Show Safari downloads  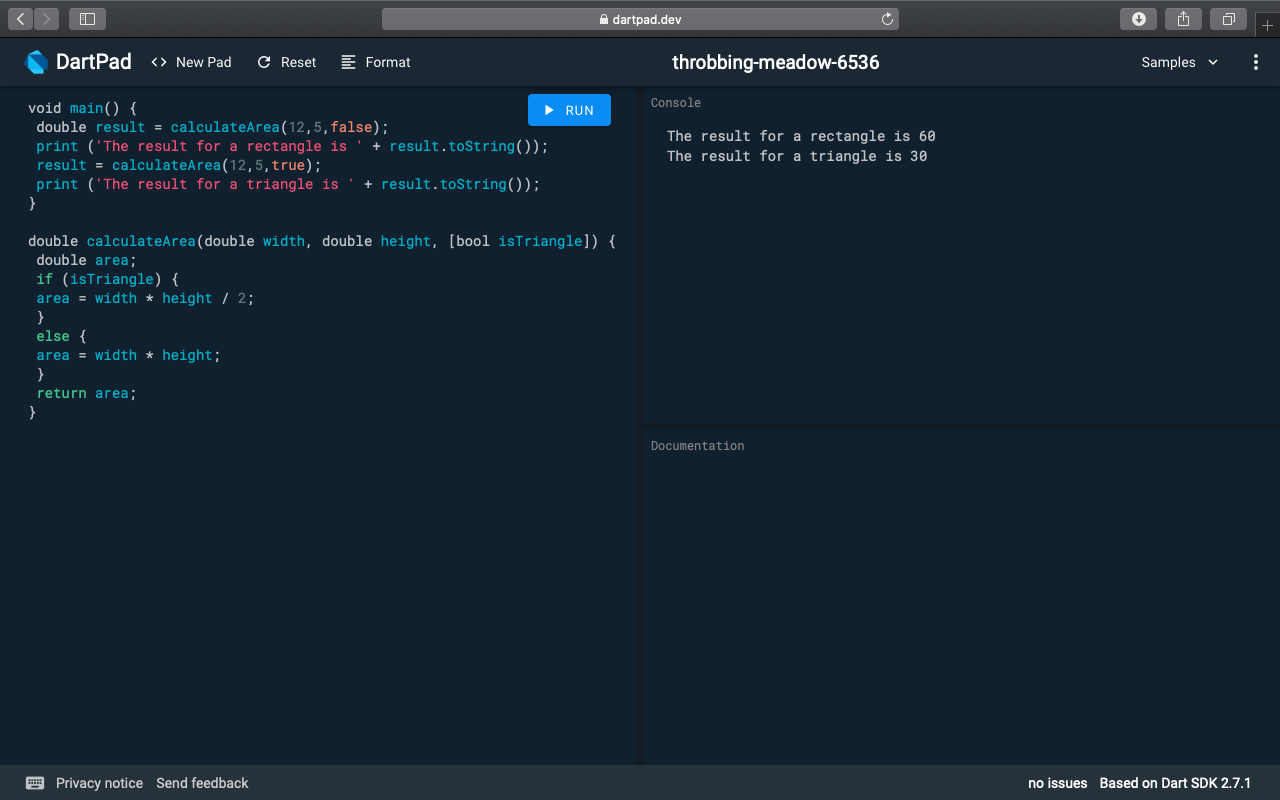(x=1138, y=19)
